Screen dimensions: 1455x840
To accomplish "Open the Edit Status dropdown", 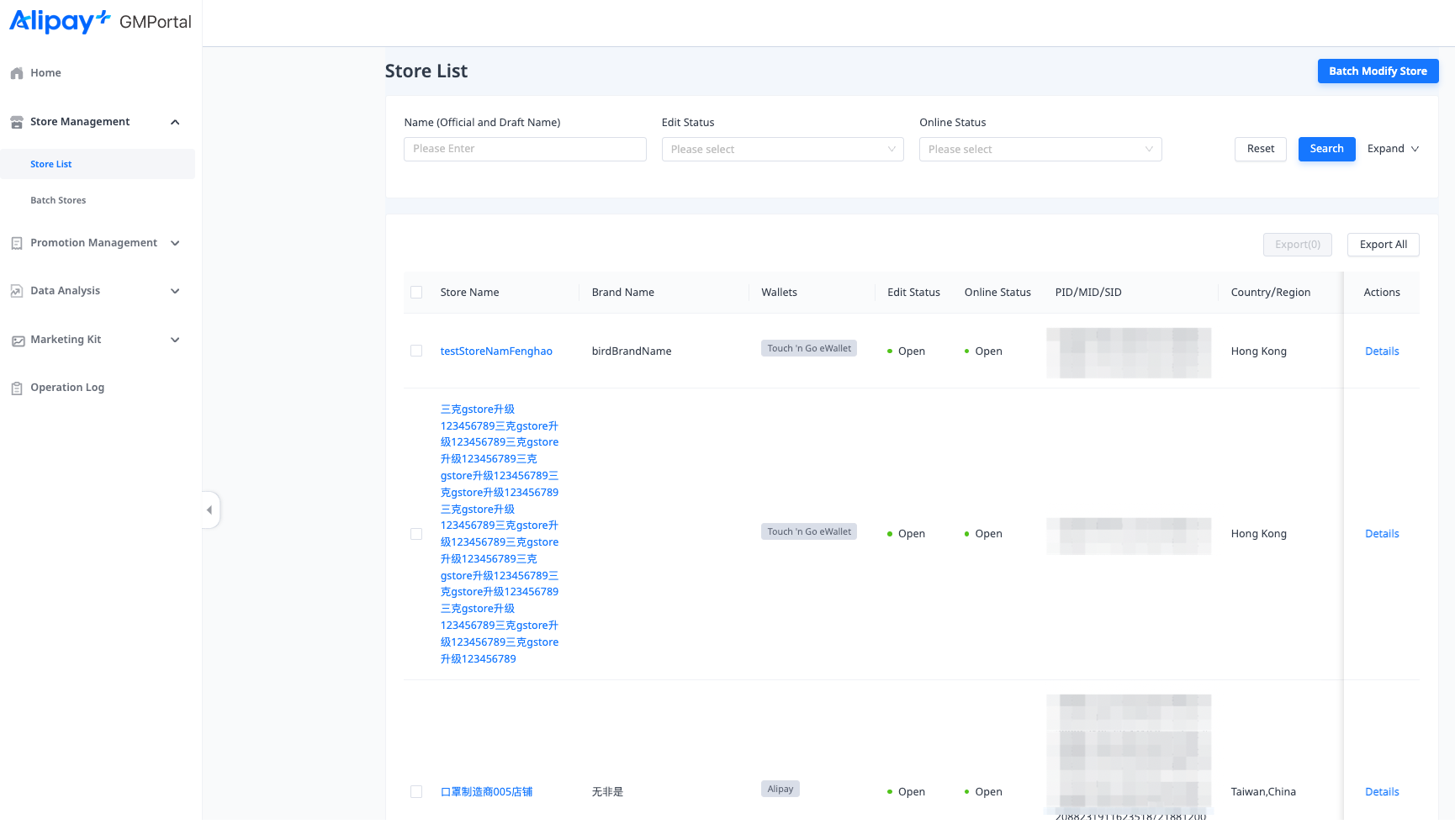I will point(782,149).
